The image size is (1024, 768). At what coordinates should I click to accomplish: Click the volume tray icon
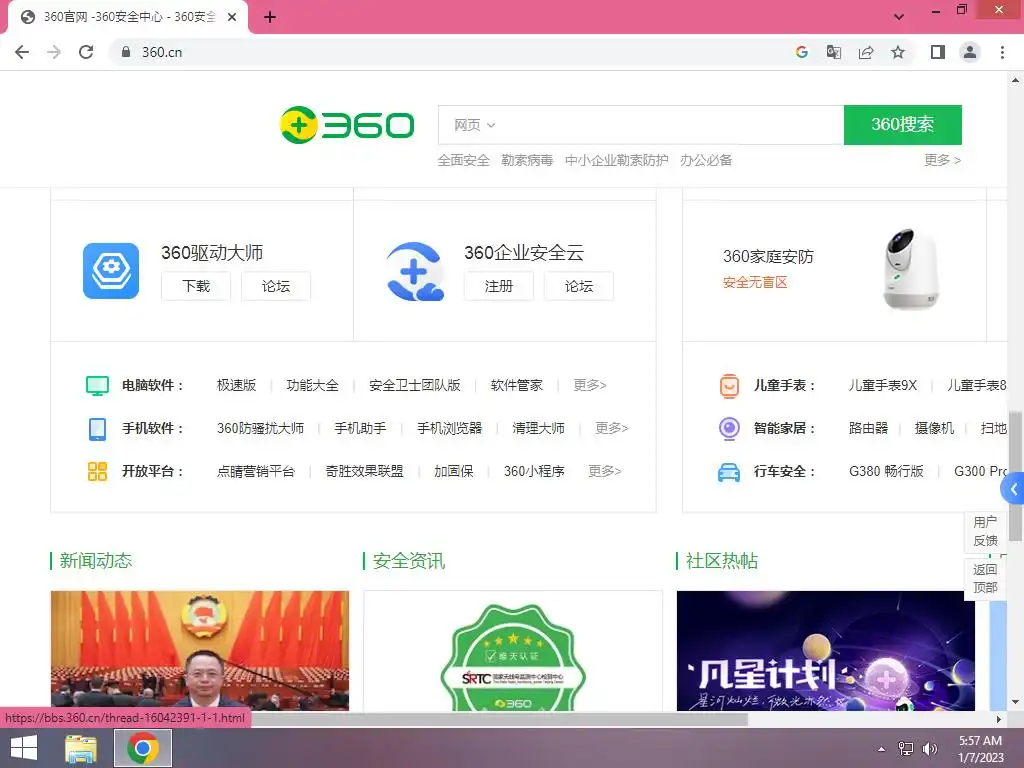(929, 748)
